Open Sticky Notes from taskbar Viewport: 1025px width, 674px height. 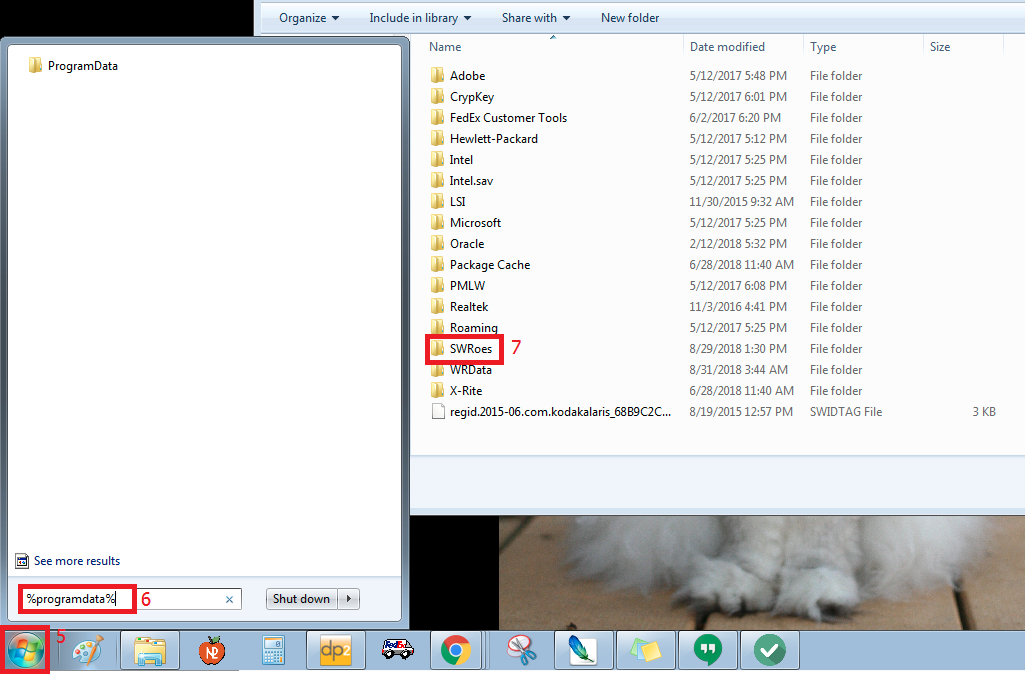pyautogui.click(x=645, y=651)
